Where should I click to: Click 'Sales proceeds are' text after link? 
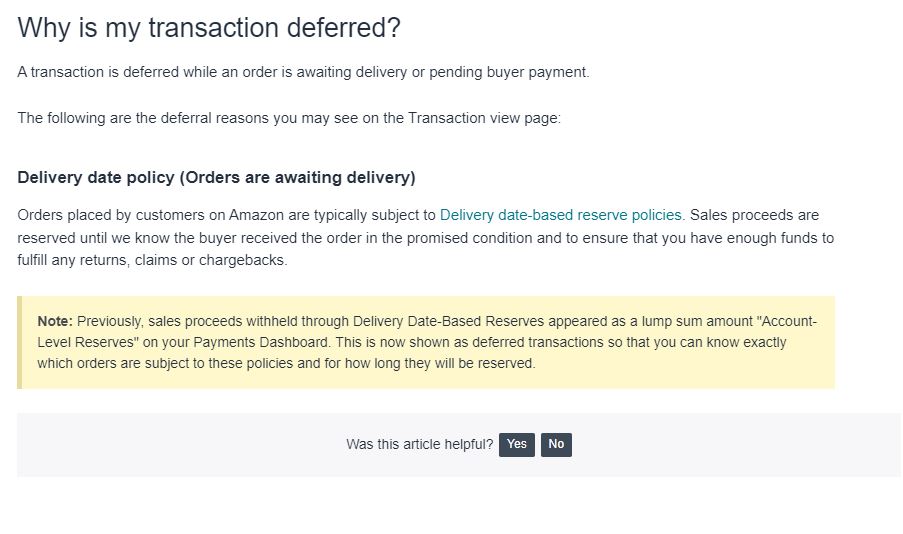pos(754,215)
